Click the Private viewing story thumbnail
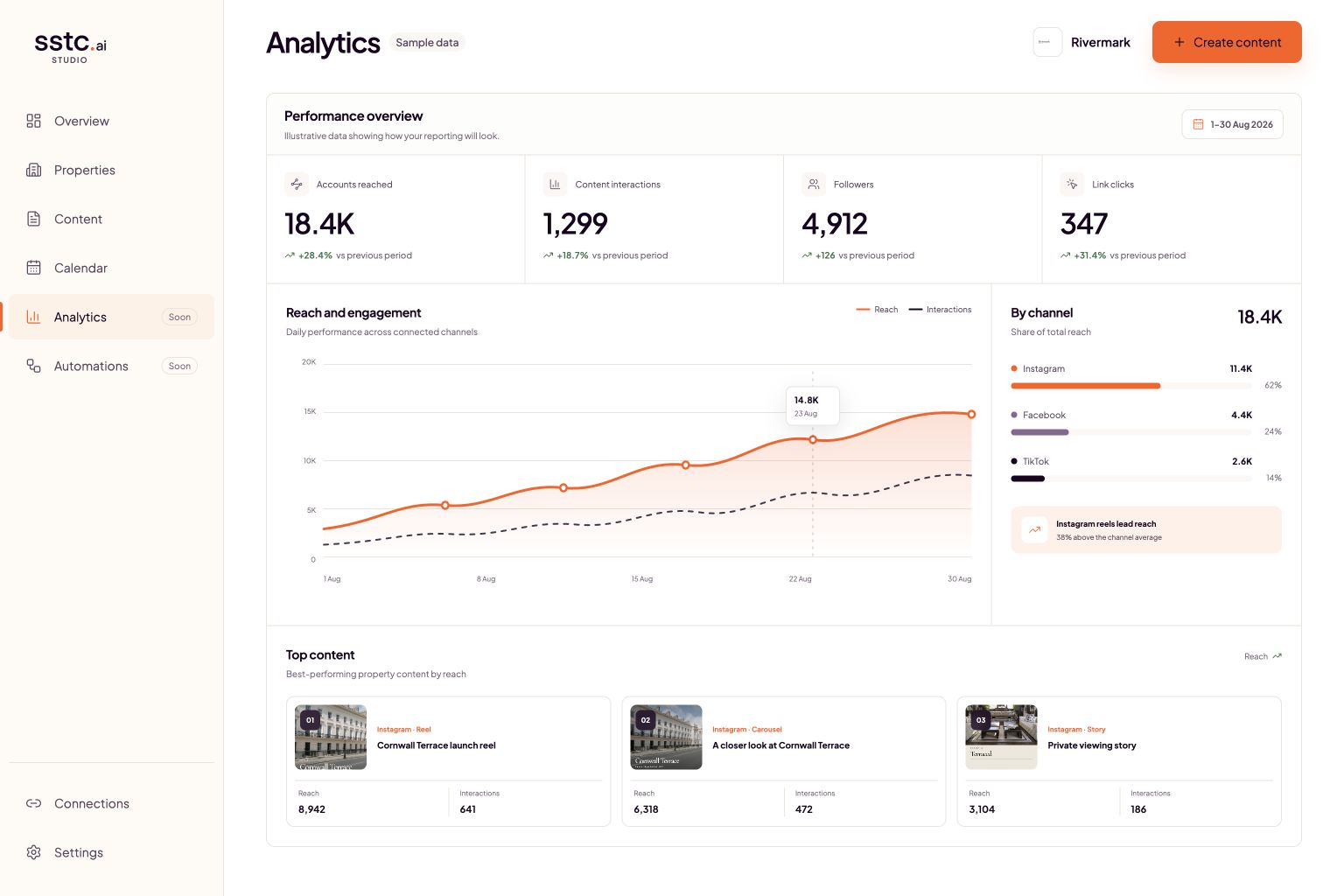The width and height of the screenshot is (1344, 896). click(x=1001, y=738)
